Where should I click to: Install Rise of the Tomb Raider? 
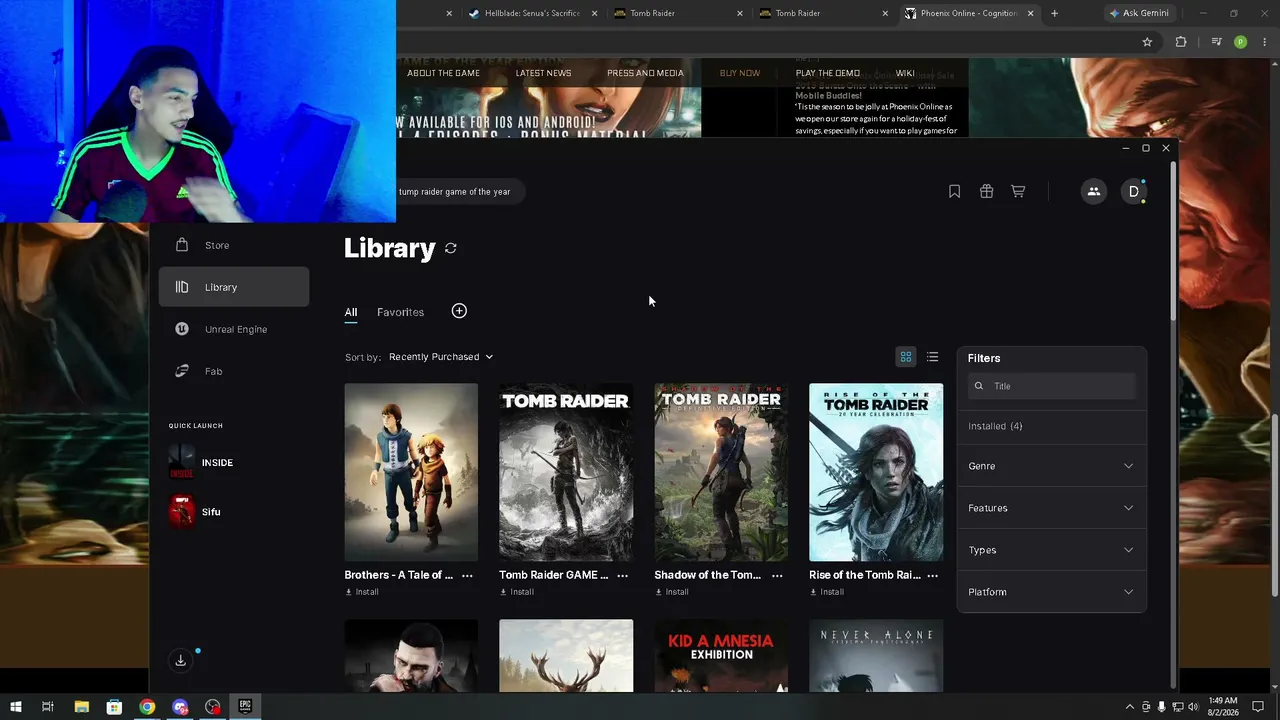tap(827, 592)
